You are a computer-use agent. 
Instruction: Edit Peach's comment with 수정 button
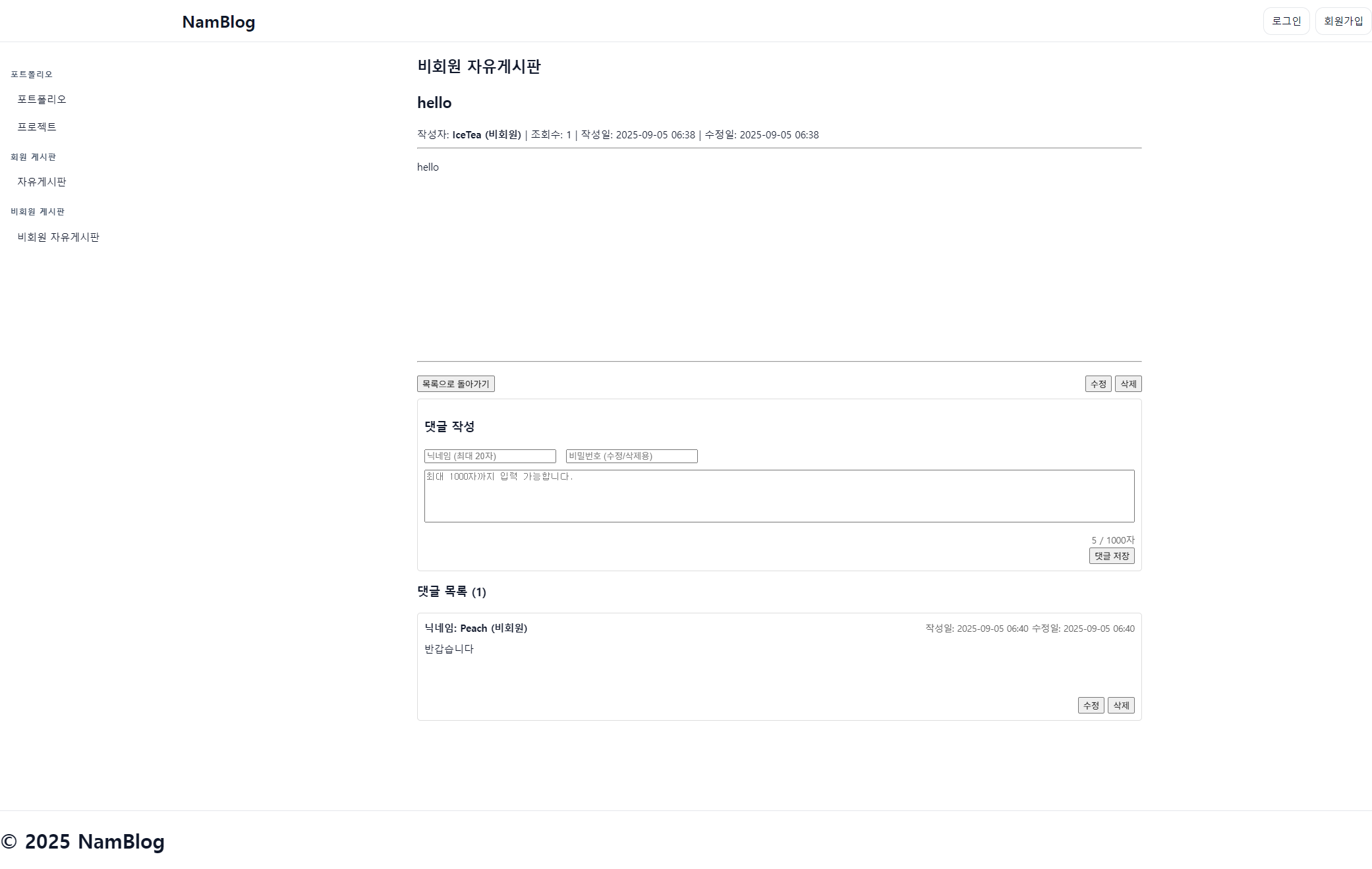coord(1091,706)
